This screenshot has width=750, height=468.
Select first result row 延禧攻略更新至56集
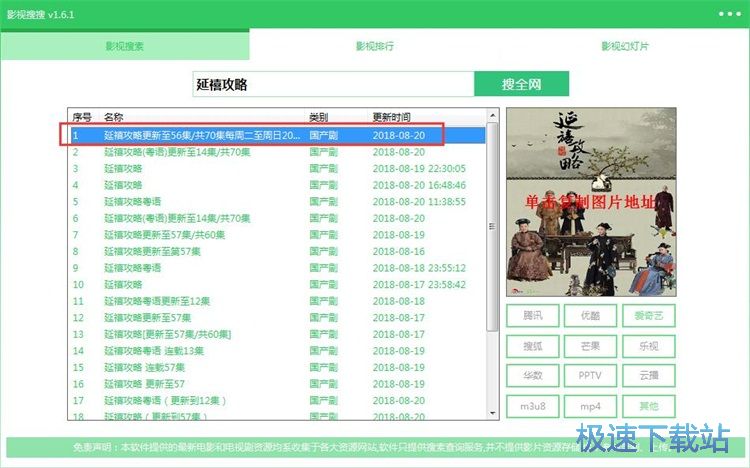[200, 134]
